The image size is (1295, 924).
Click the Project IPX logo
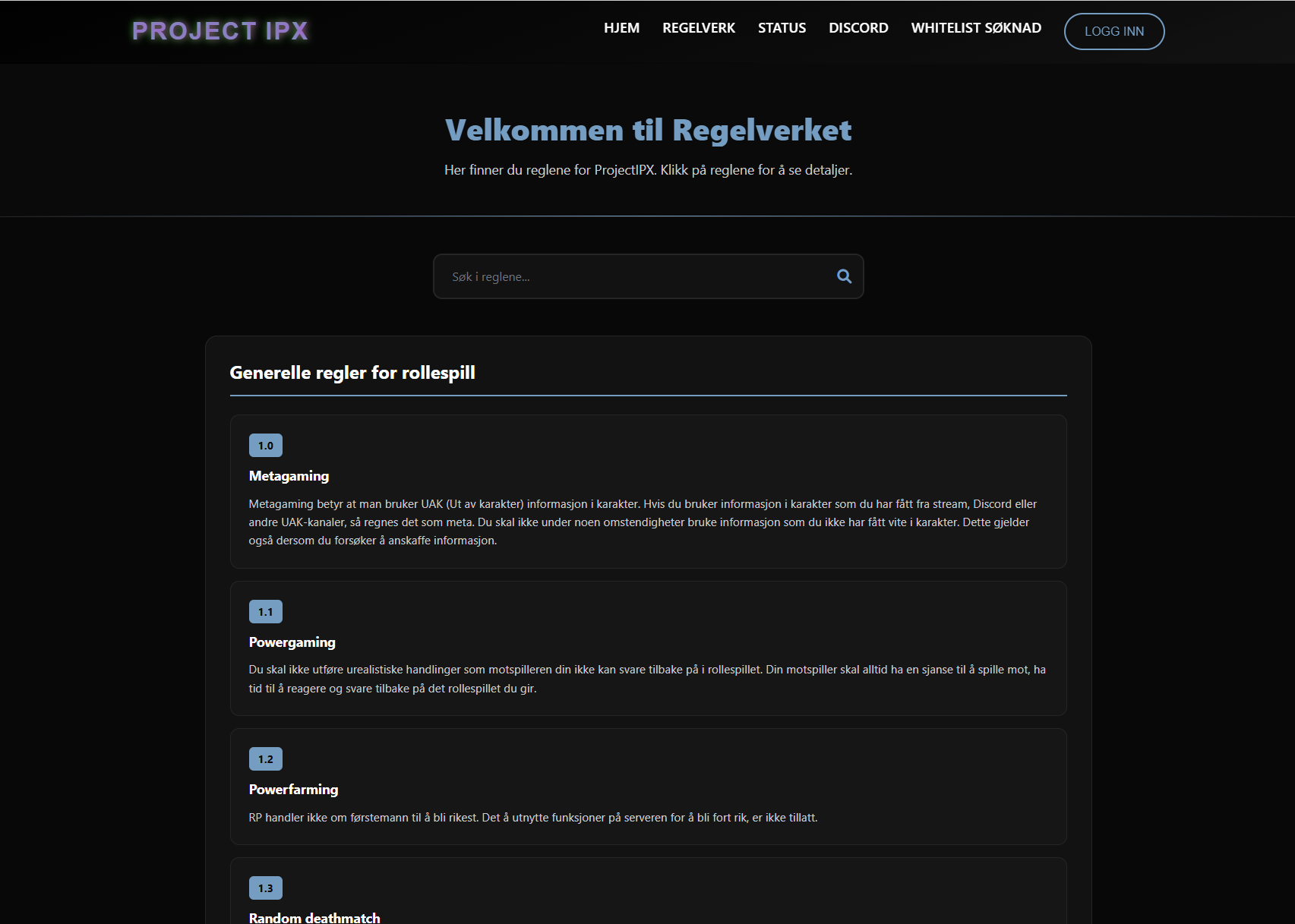click(220, 31)
